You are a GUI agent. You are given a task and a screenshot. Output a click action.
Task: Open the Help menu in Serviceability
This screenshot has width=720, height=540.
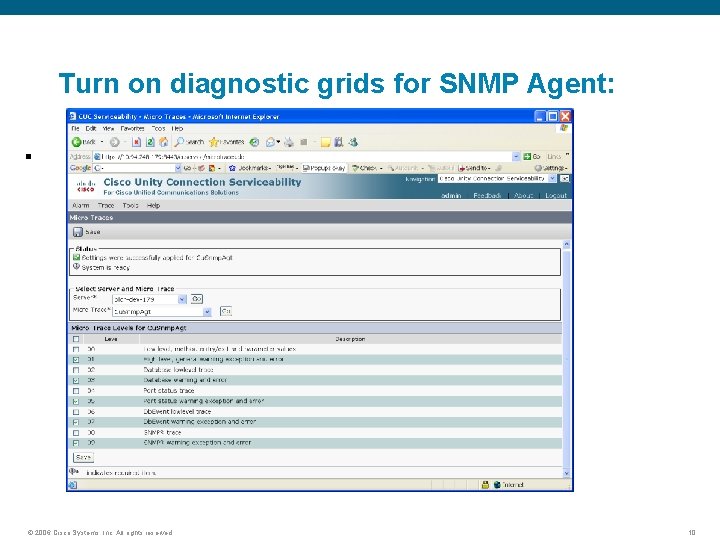(153, 205)
